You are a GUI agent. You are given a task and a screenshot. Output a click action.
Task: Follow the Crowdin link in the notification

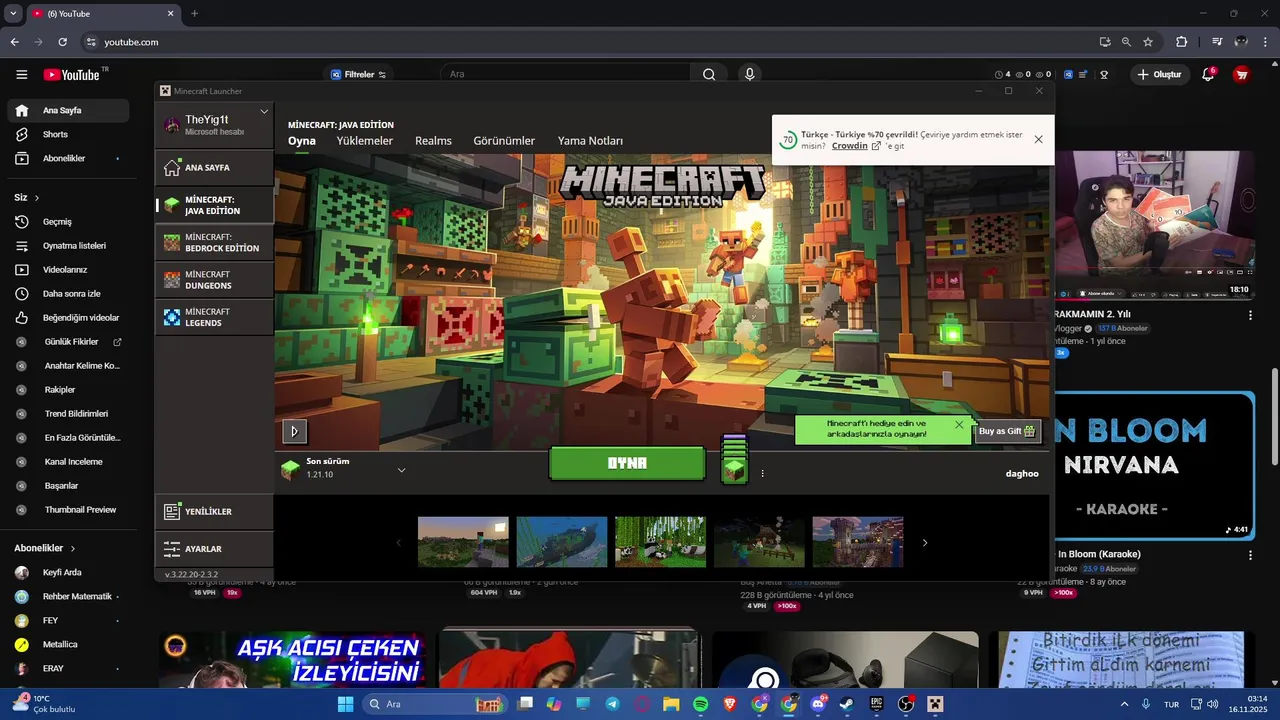856,146
